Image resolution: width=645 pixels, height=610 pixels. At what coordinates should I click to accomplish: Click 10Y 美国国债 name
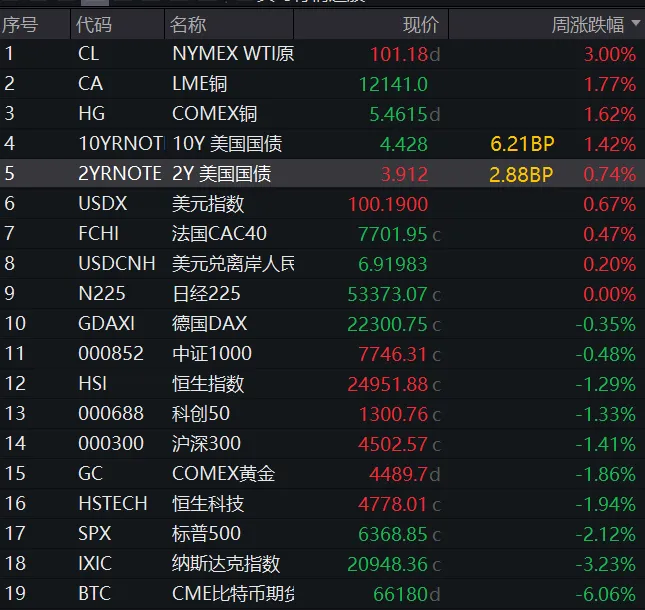point(227,144)
